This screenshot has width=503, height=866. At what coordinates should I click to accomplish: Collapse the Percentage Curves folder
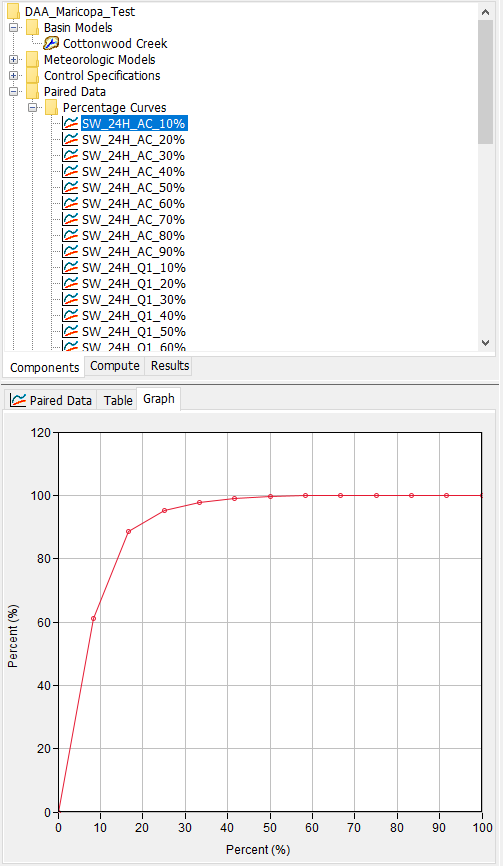[33, 108]
